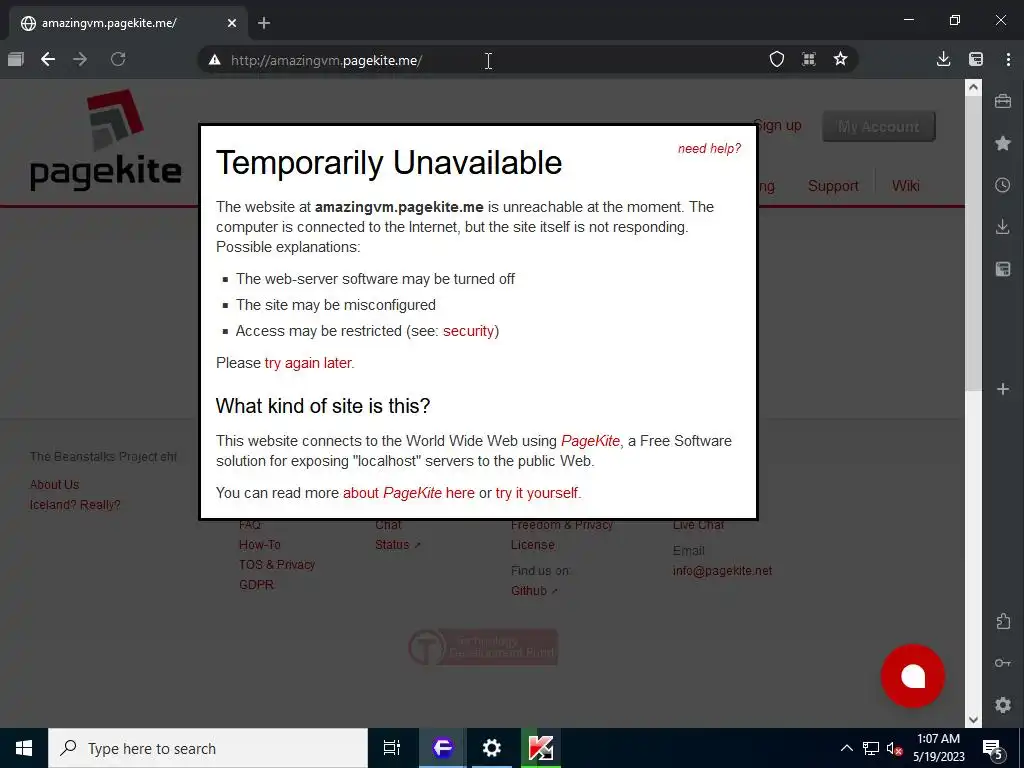Click the try again later link
This screenshot has width=1024, height=768.
click(x=308, y=363)
